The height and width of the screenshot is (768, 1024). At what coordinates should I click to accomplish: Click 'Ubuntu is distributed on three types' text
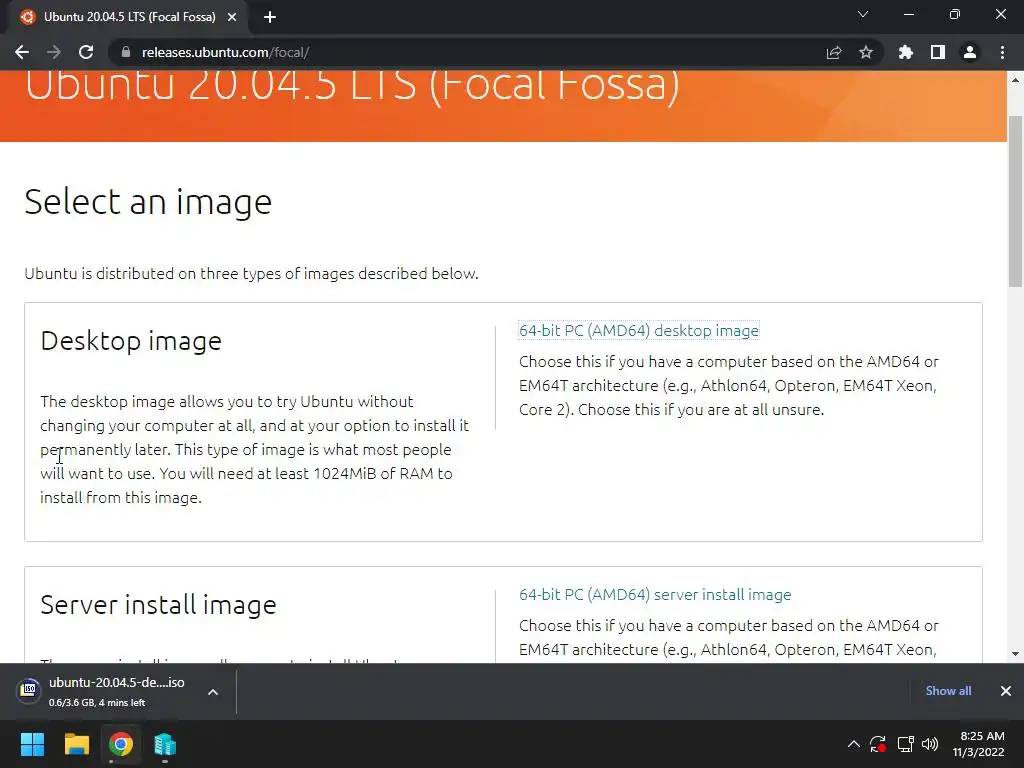[251, 274]
